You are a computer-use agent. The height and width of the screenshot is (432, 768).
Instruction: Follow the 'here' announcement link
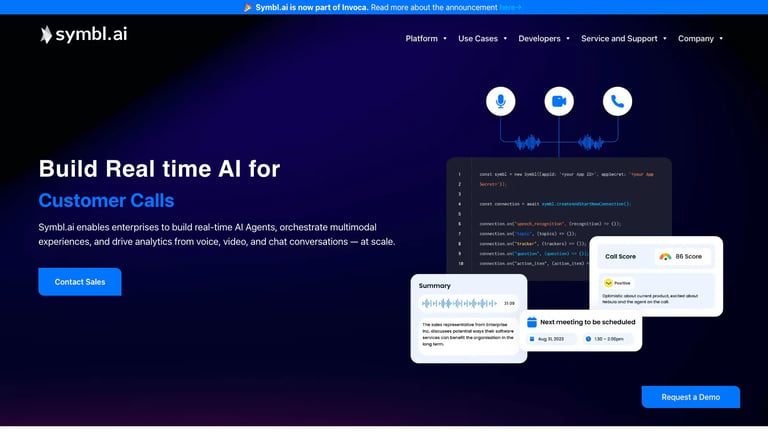(510, 7)
